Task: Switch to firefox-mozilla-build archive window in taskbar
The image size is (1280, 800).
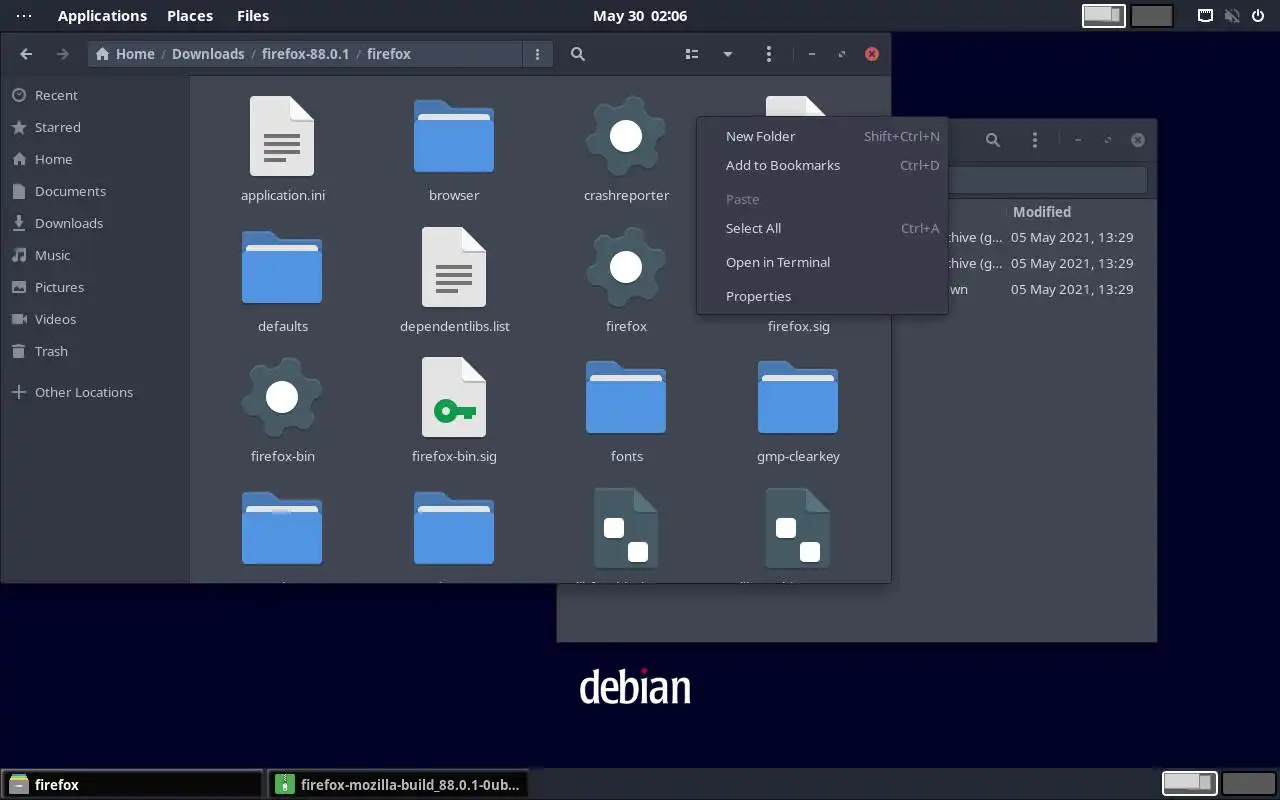Action: point(398,785)
